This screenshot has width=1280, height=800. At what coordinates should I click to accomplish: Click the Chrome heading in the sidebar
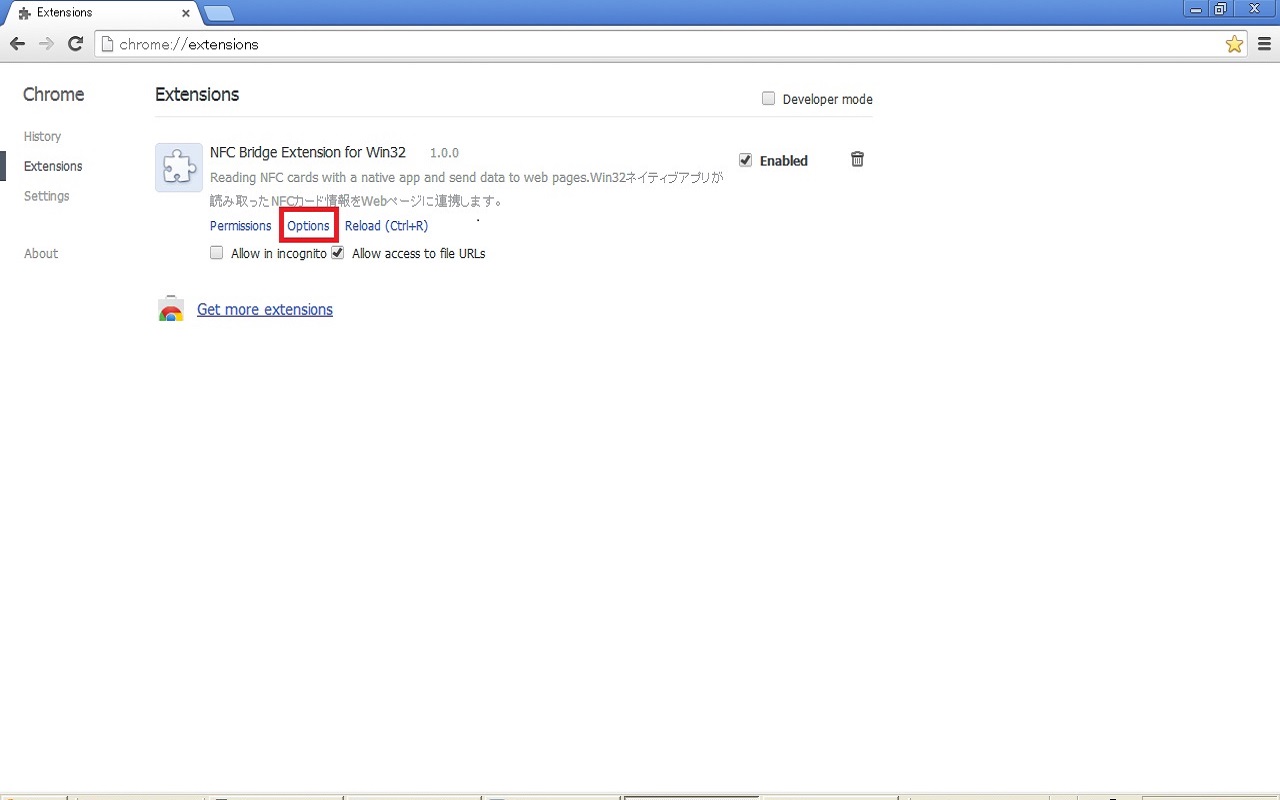point(54,94)
